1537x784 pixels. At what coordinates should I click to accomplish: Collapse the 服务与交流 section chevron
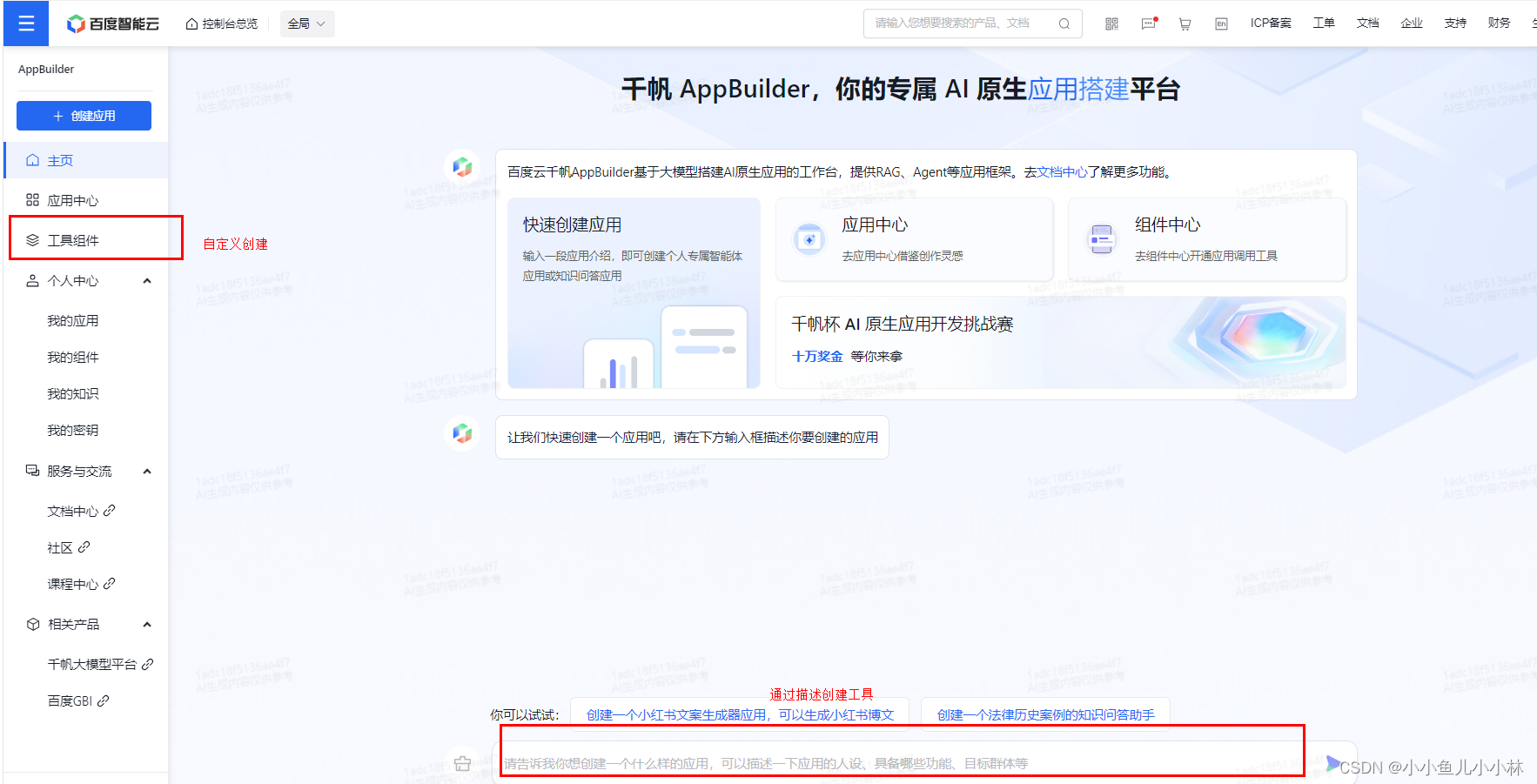click(147, 471)
